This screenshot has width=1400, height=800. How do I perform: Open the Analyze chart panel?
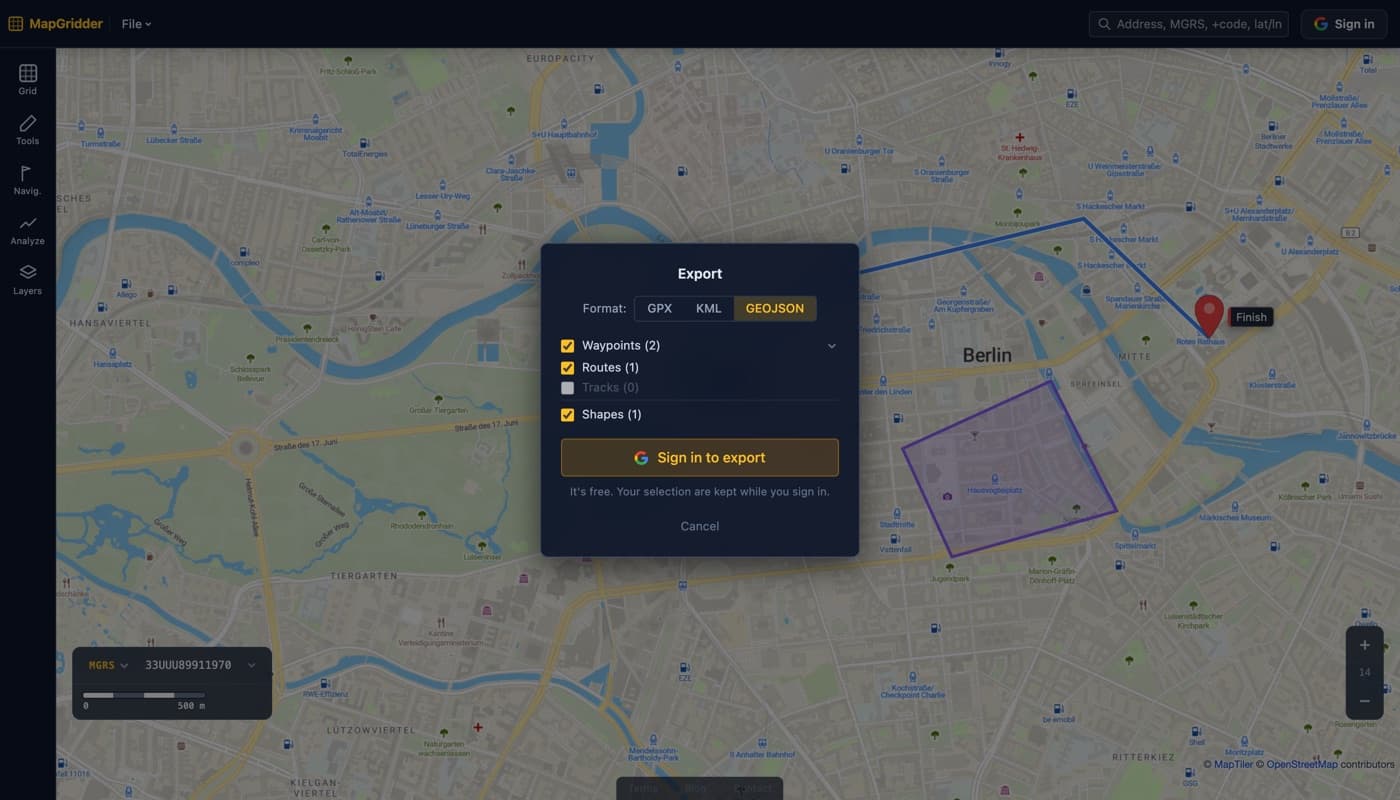point(28,230)
